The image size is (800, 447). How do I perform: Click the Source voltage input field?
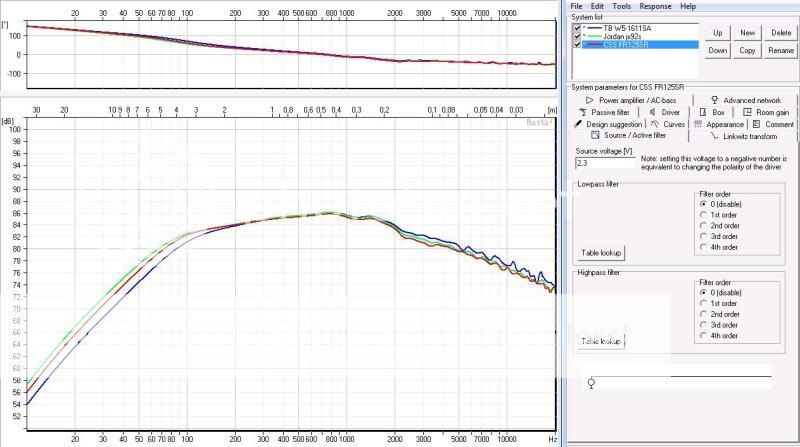tap(605, 161)
